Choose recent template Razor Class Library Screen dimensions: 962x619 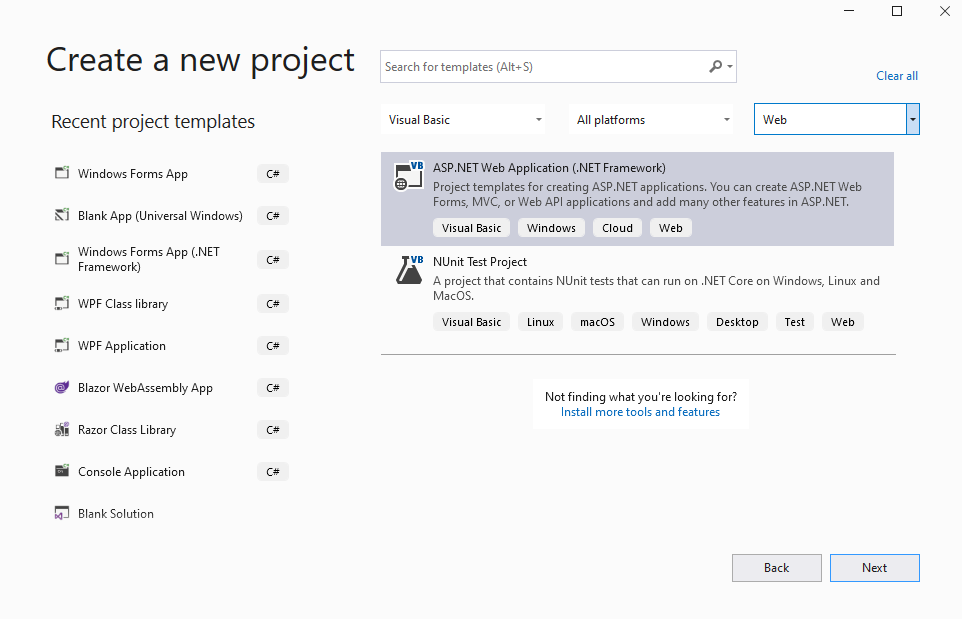[171, 430]
